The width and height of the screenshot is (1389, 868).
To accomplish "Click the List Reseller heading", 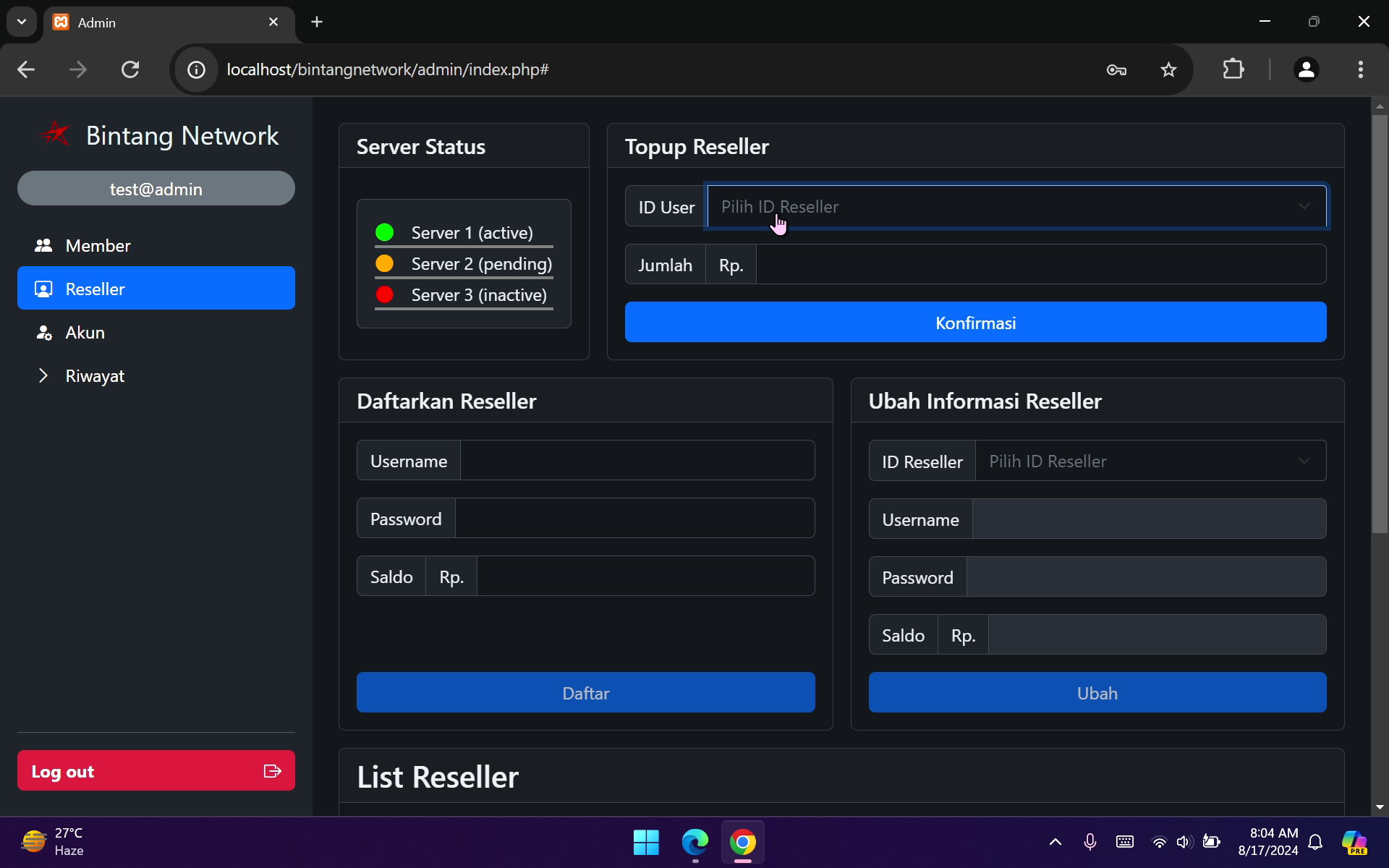I will (438, 778).
